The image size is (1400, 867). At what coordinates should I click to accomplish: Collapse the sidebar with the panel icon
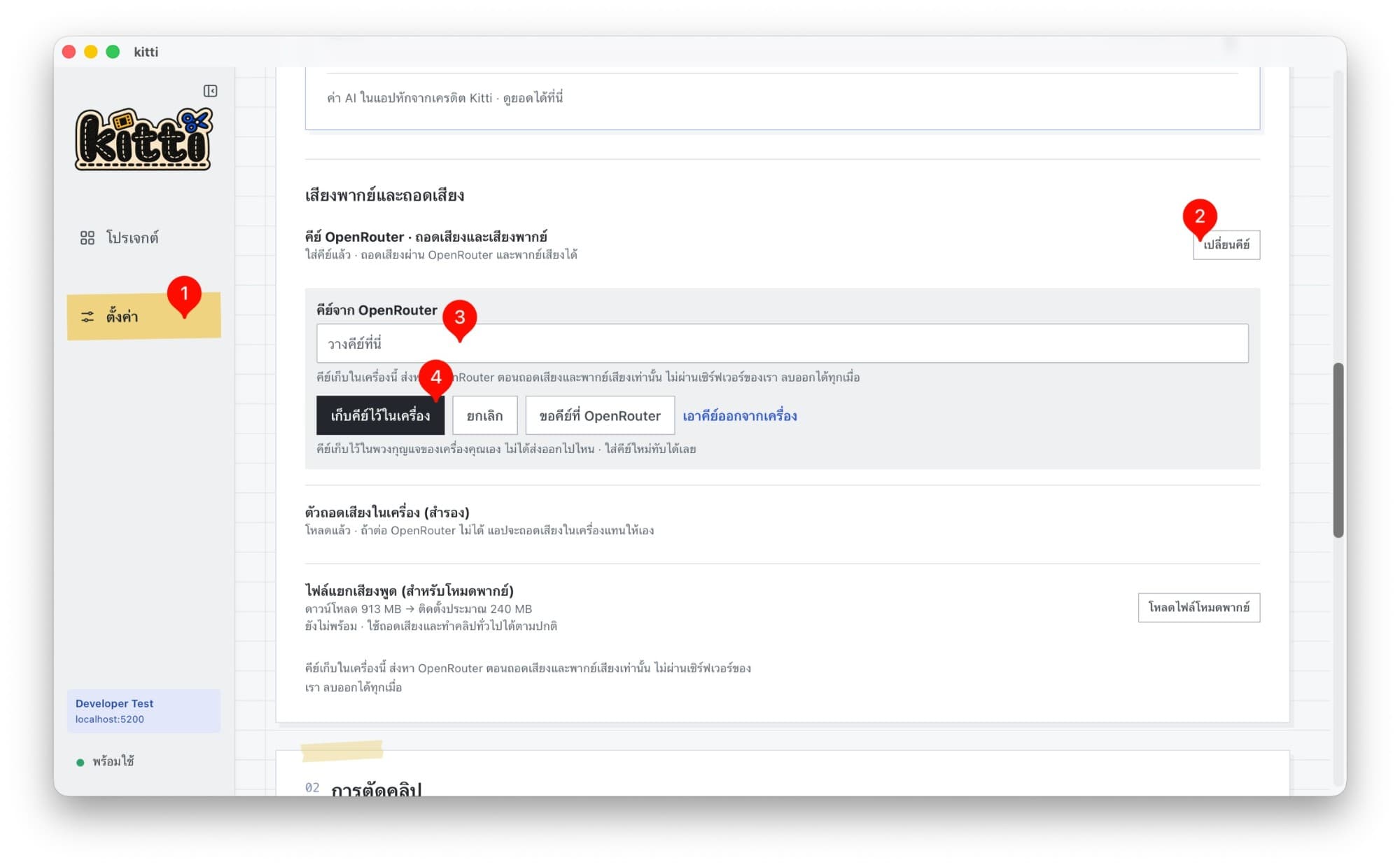(x=210, y=91)
